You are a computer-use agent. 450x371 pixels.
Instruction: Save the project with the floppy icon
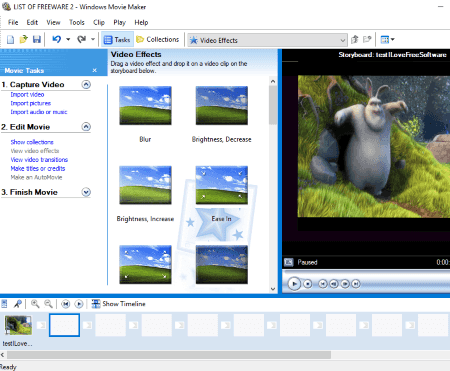tap(37, 40)
